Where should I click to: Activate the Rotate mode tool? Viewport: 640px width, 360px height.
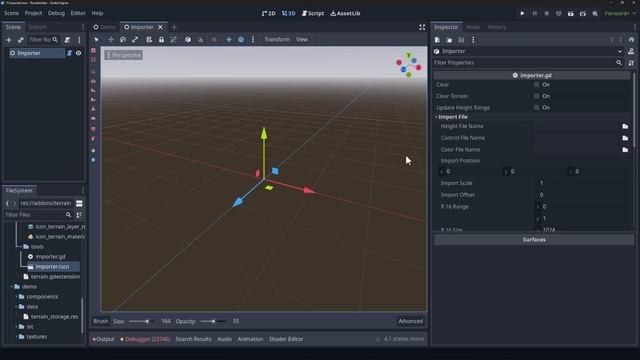pyautogui.click(x=123, y=40)
